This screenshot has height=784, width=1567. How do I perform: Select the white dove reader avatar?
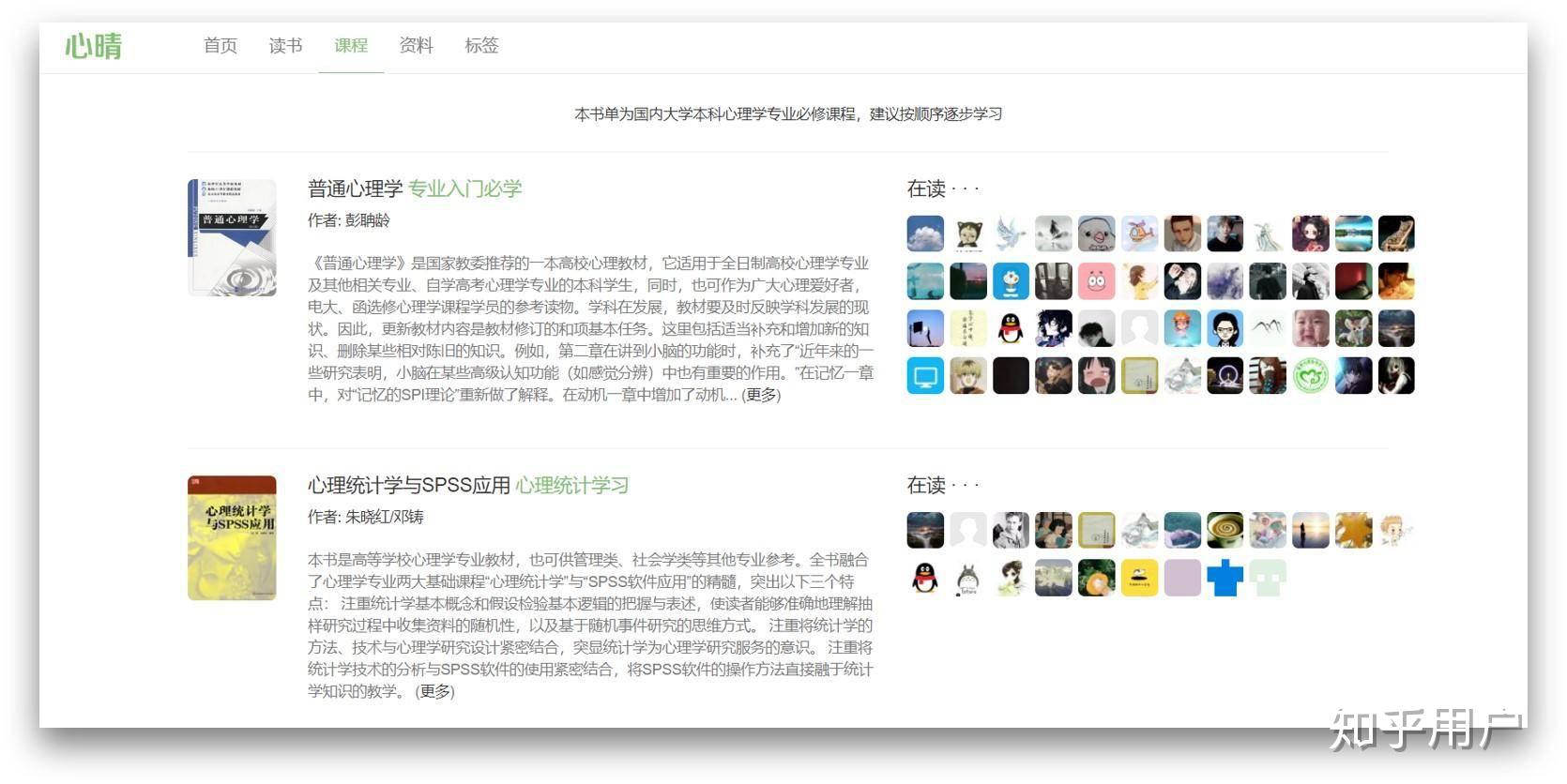[x=1011, y=234]
